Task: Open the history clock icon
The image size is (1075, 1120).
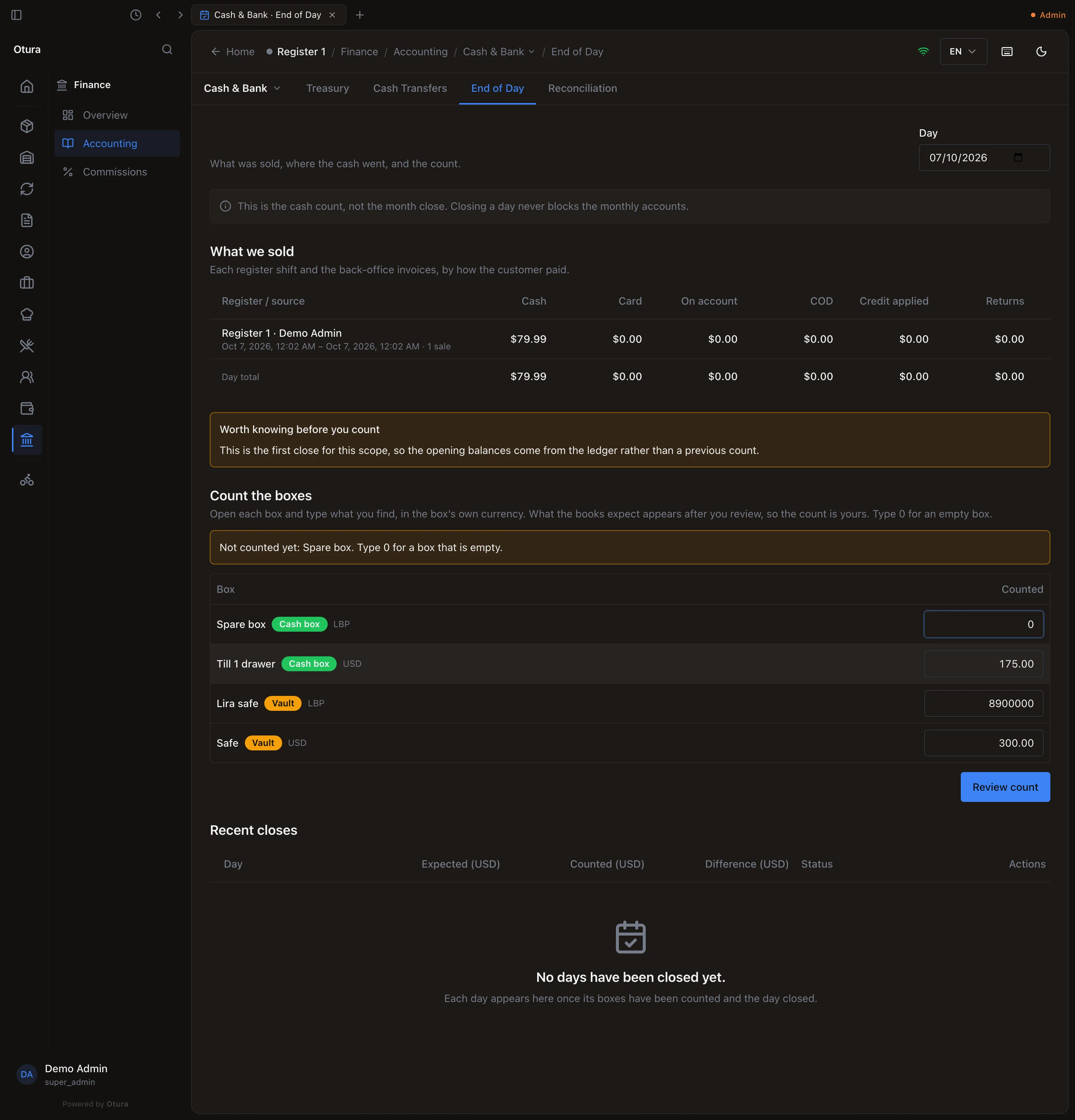Action: pos(135,15)
